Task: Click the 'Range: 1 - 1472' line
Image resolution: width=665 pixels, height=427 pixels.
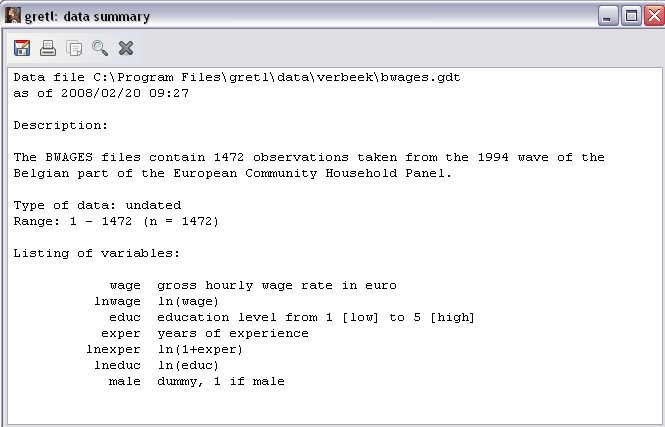Action: tap(116, 221)
